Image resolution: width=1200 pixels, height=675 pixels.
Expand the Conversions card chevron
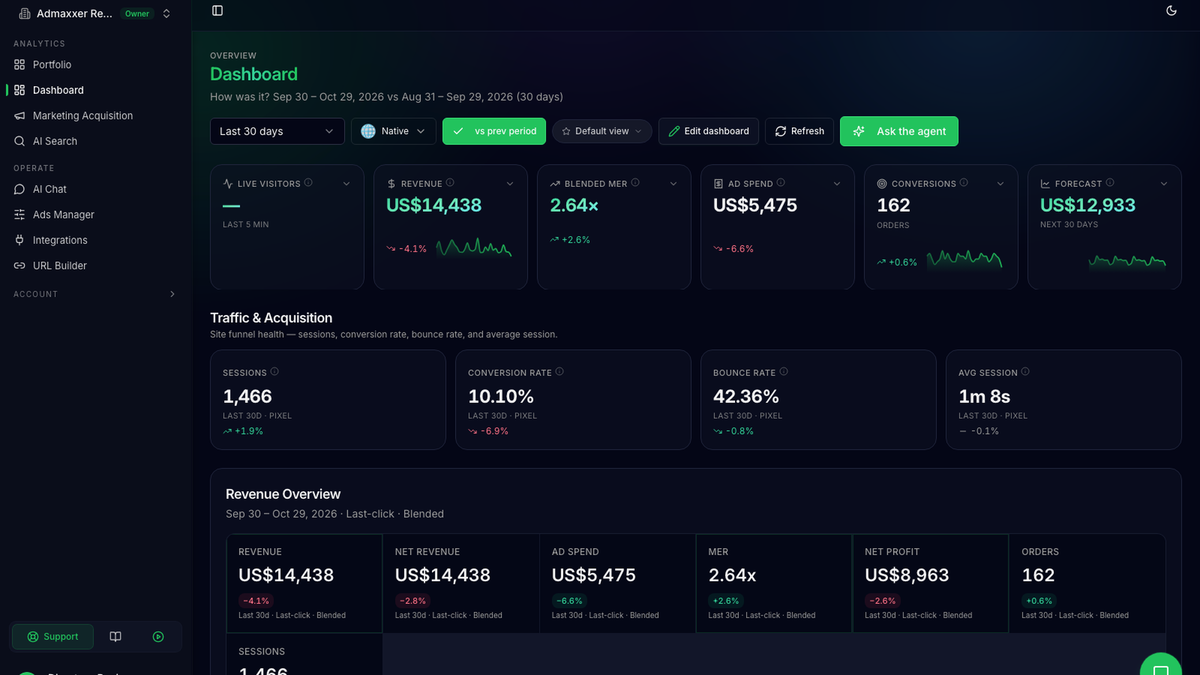(x=1000, y=184)
